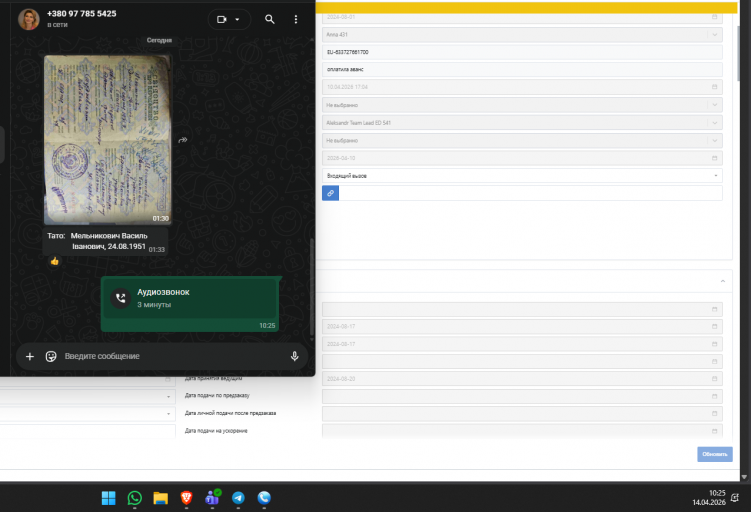Forward the photo message using arrow icon
The width and height of the screenshot is (751, 512).
[182, 140]
